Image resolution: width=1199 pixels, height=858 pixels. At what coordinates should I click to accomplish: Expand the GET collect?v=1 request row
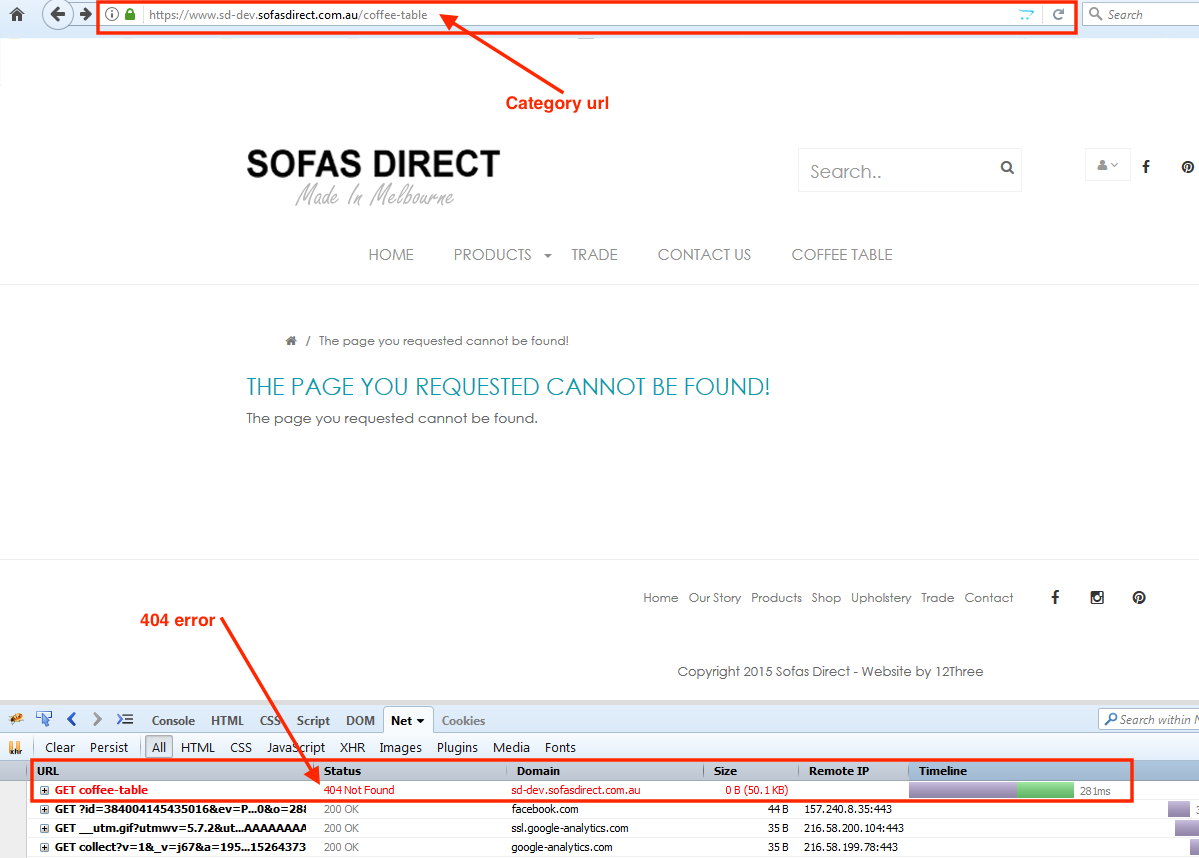pyautogui.click(x=44, y=848)
